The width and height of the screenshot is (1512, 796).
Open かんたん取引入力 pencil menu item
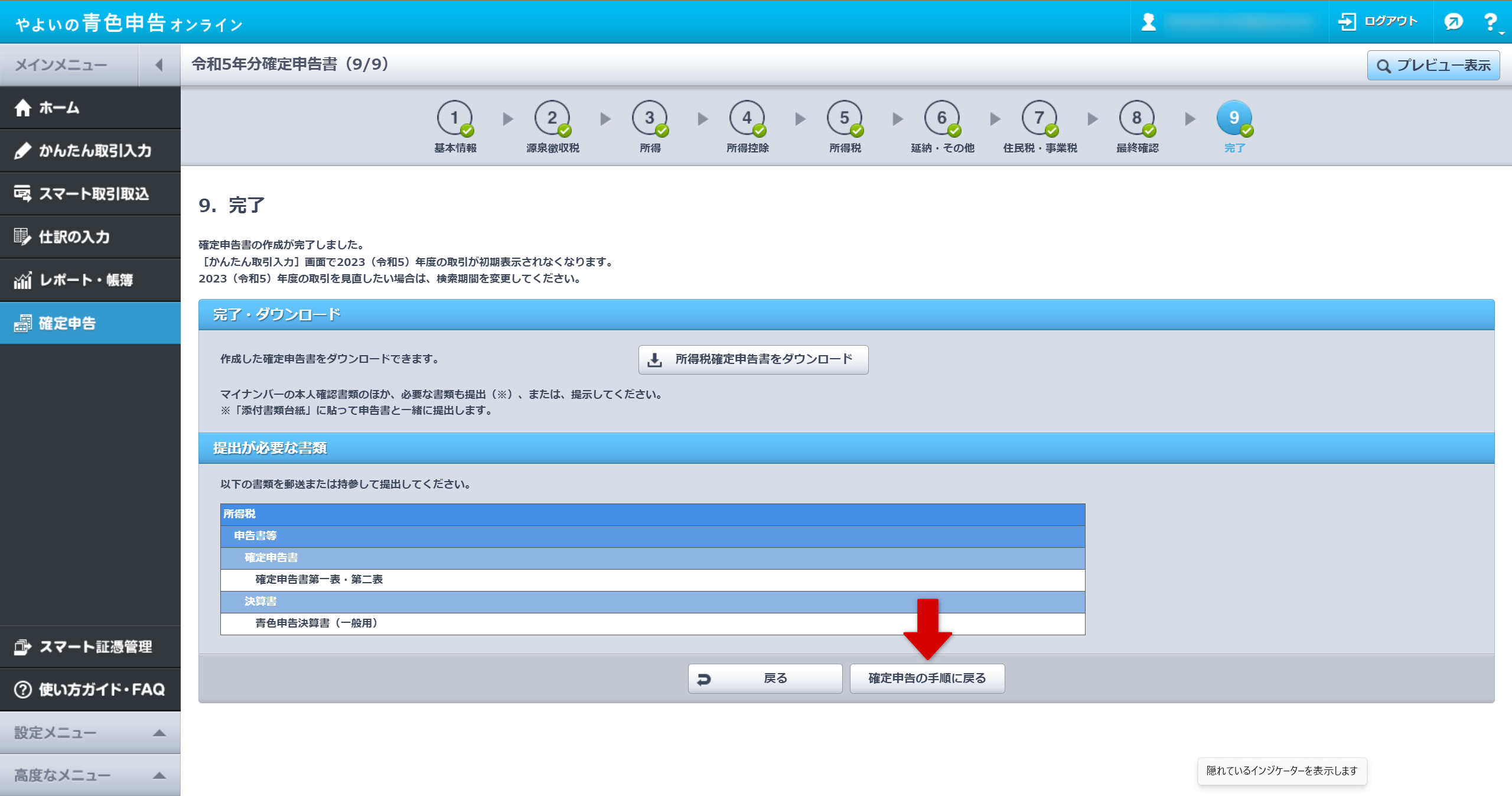[90, 151]
